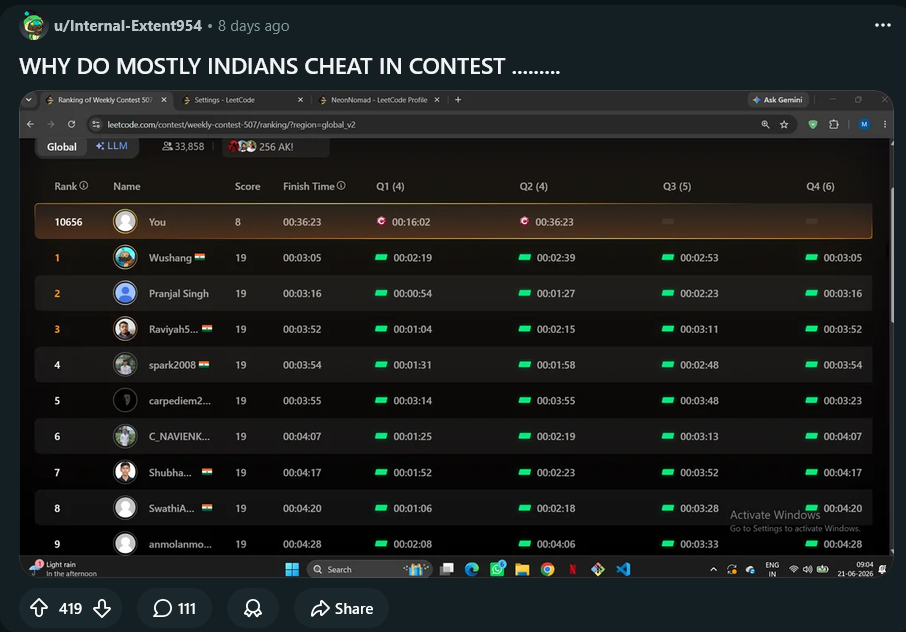This screenshot has height=632, width=906.
Task: Click the zoom magnifier icon in address bar
Action: (765, 124)
